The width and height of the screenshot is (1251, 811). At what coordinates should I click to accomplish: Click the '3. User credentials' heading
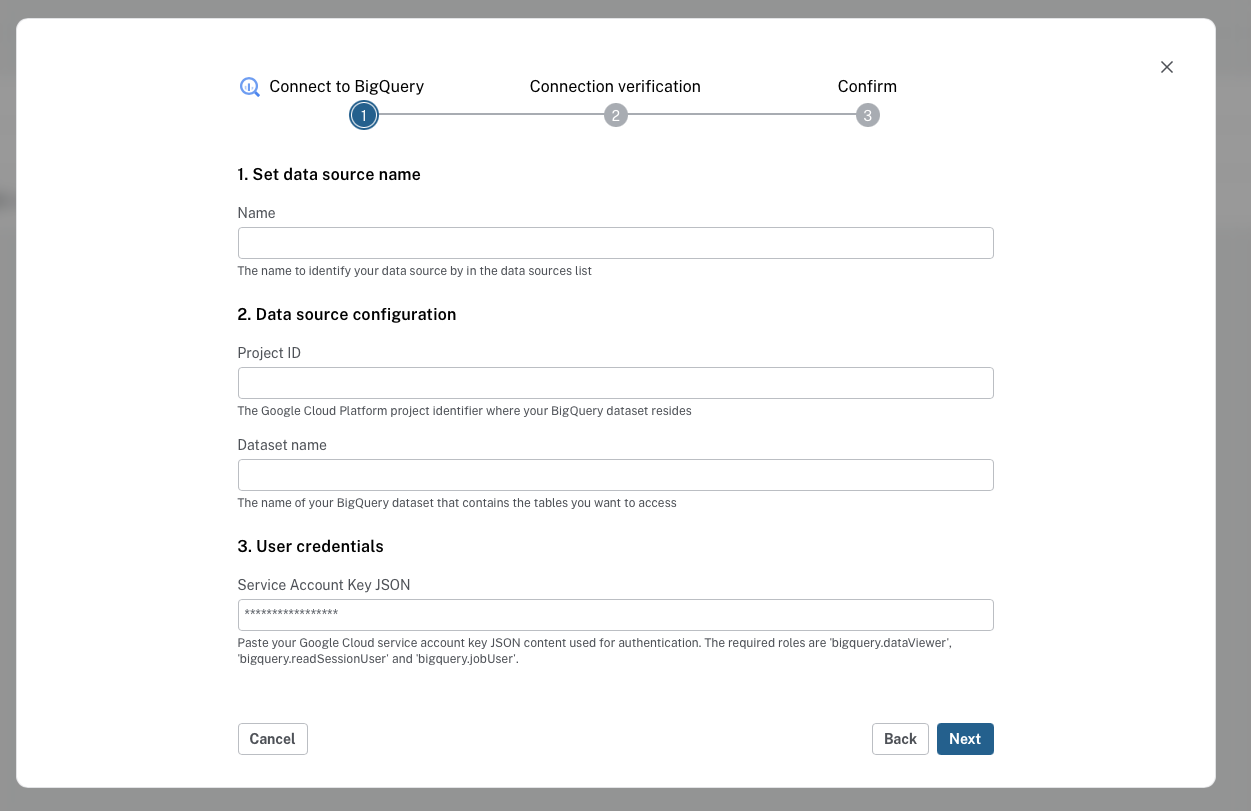pos(311,547)
